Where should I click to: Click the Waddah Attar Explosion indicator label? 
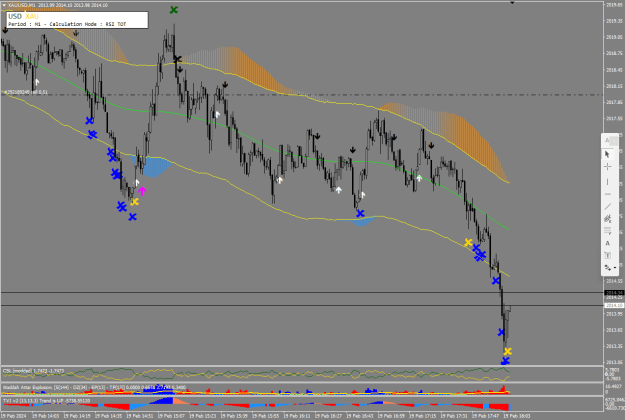point(94,387)
